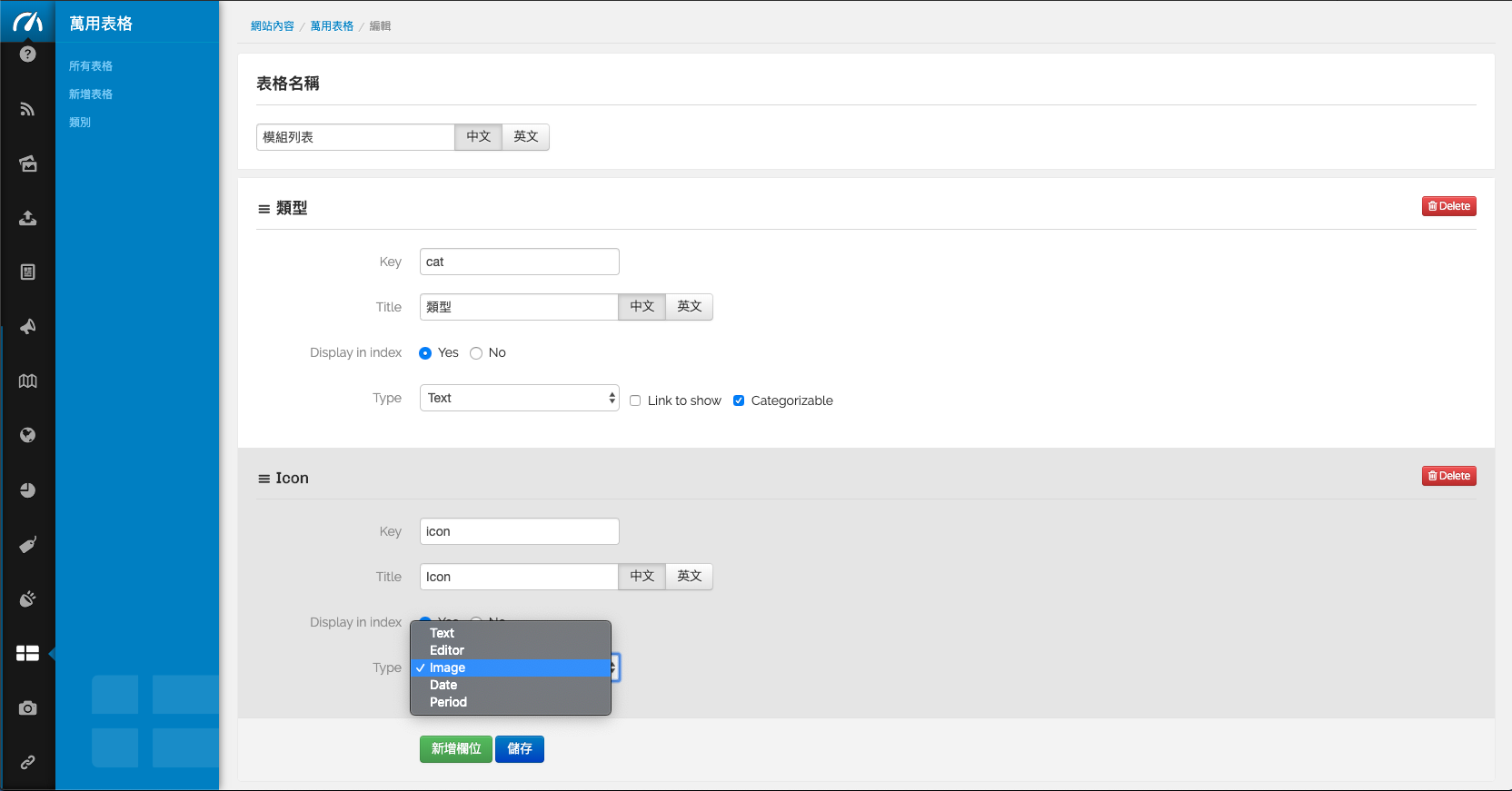Select No for 類型 Display in index

(x=476, y=353)
